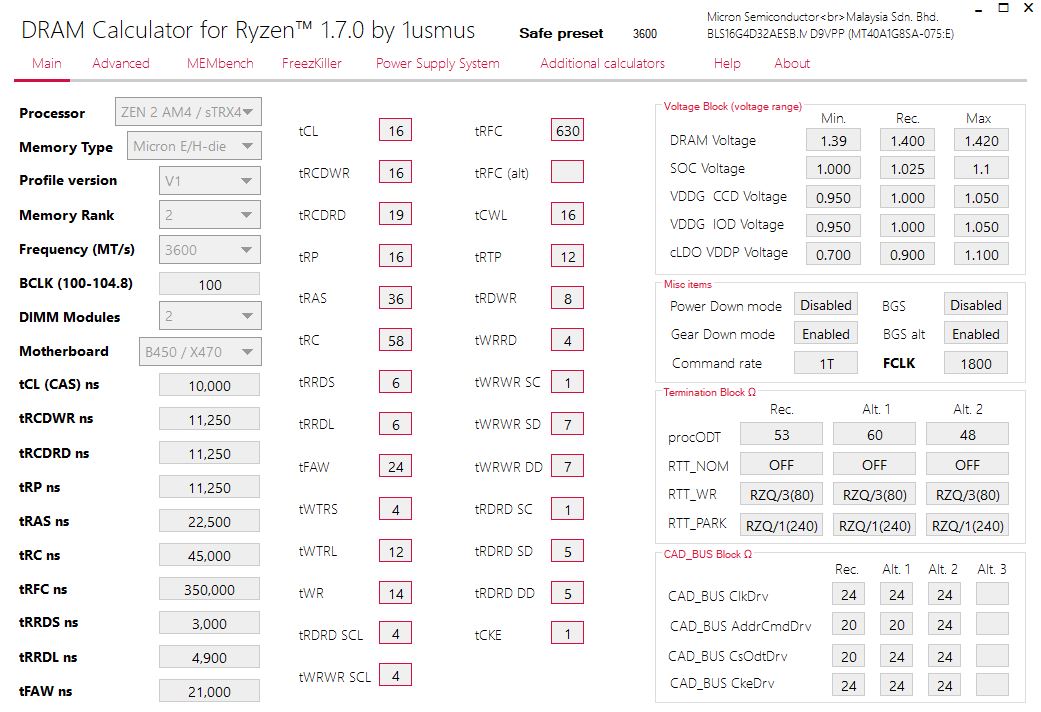Click VDDG IOD Voltage Rec. value

coord(908,226)
